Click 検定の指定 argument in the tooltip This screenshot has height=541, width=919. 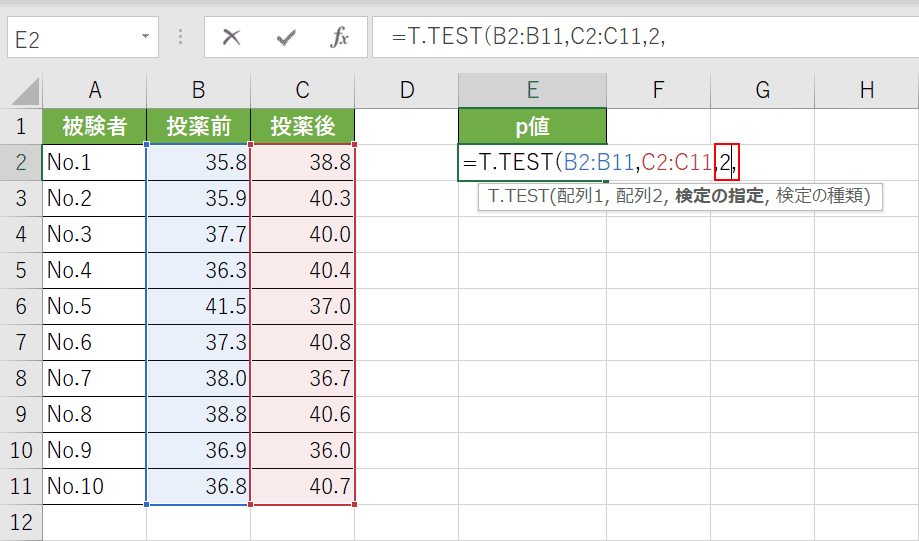[719, 196]
